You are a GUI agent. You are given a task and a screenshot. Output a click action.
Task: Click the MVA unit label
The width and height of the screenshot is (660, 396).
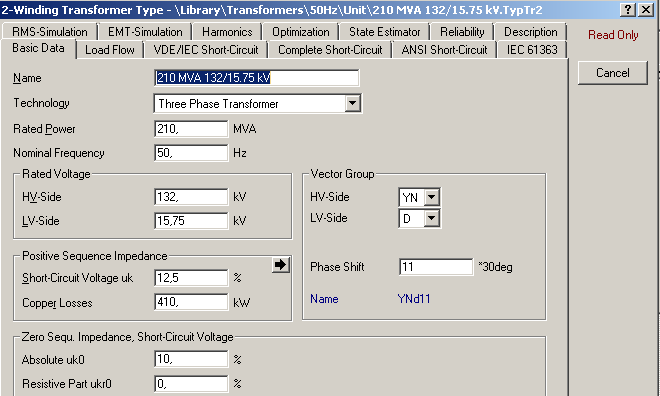pos(245,129)
